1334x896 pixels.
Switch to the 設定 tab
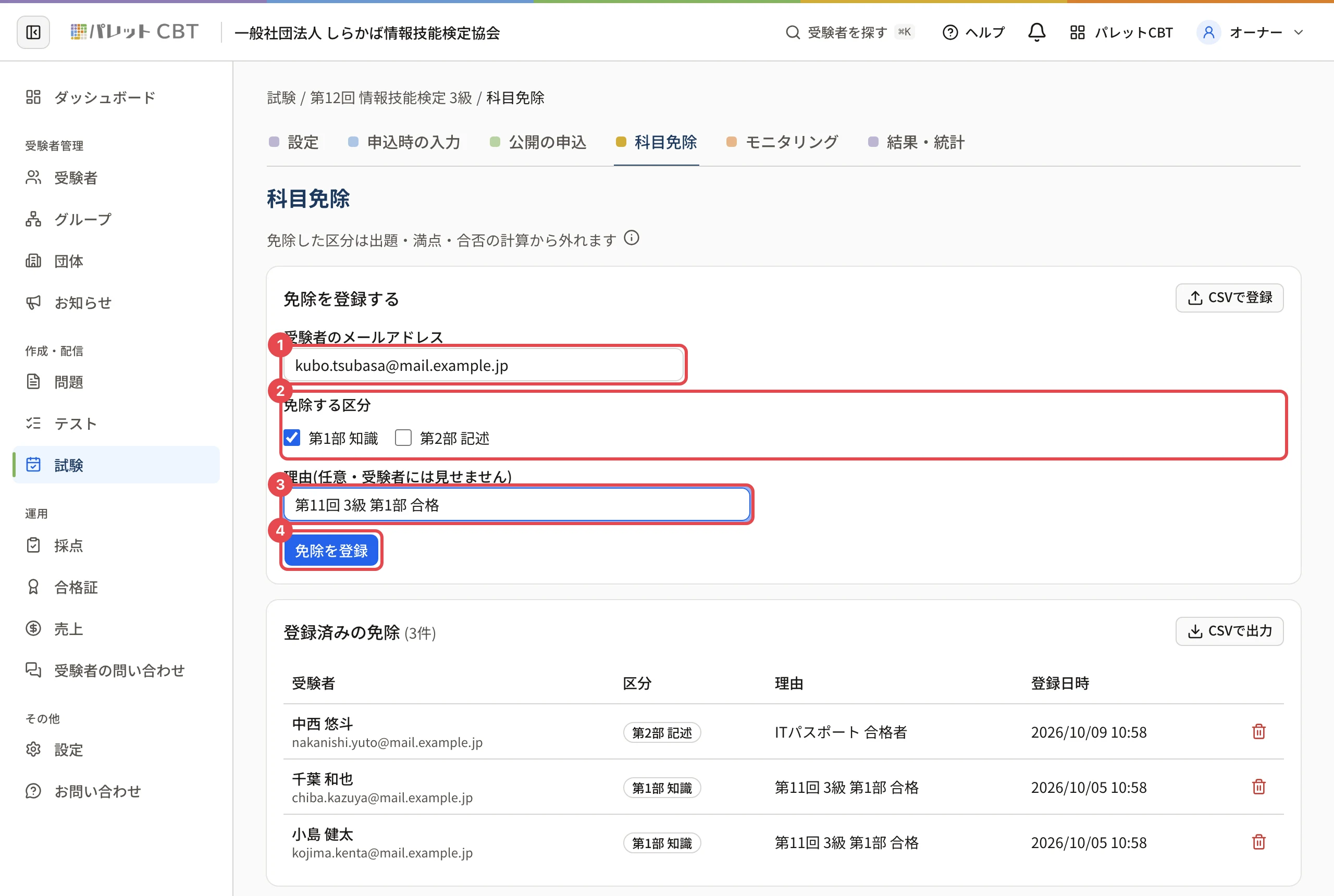coord(294,142)
